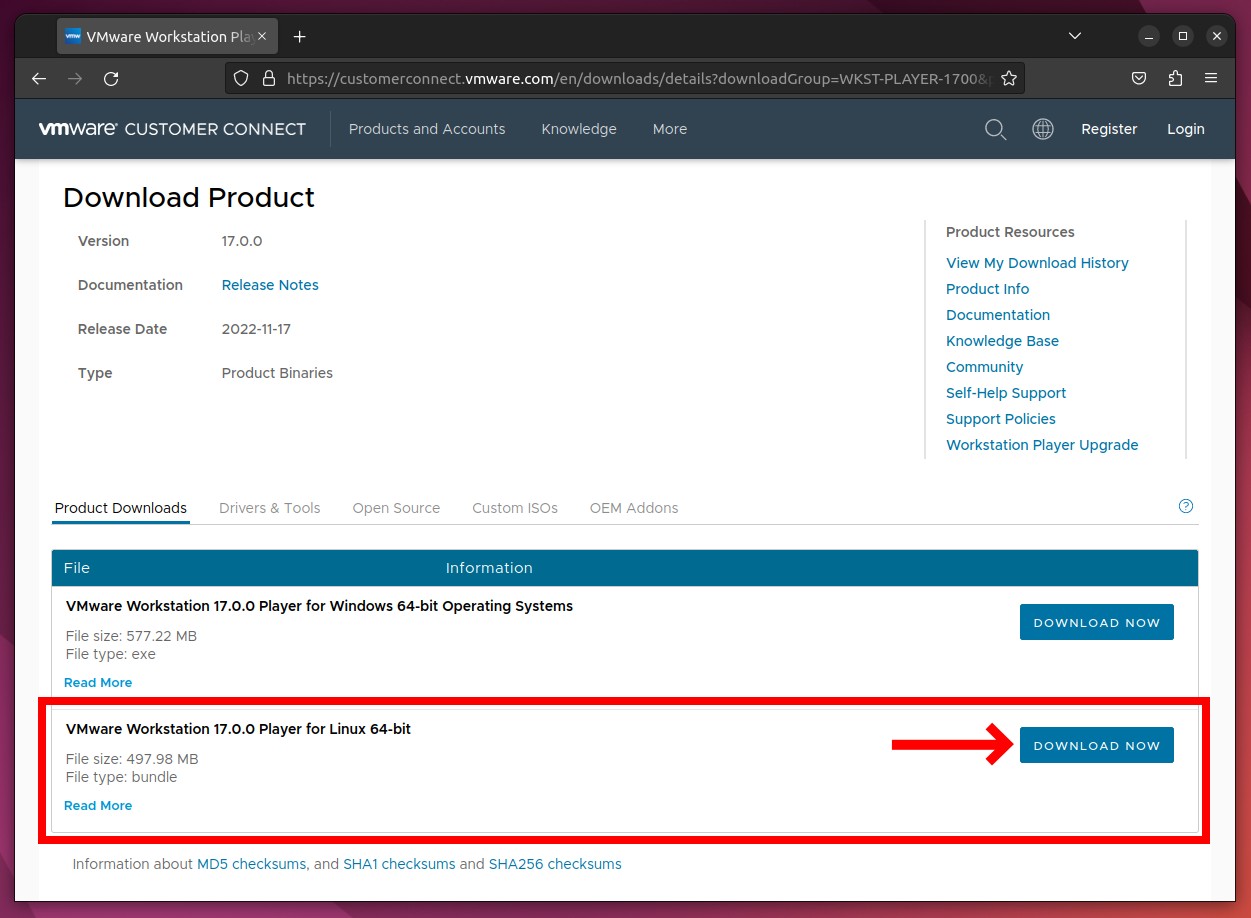Viewport: 1251px width, 918px height.
Task: Close the VMware Workstation Player tab
Action: click(264, 37)
